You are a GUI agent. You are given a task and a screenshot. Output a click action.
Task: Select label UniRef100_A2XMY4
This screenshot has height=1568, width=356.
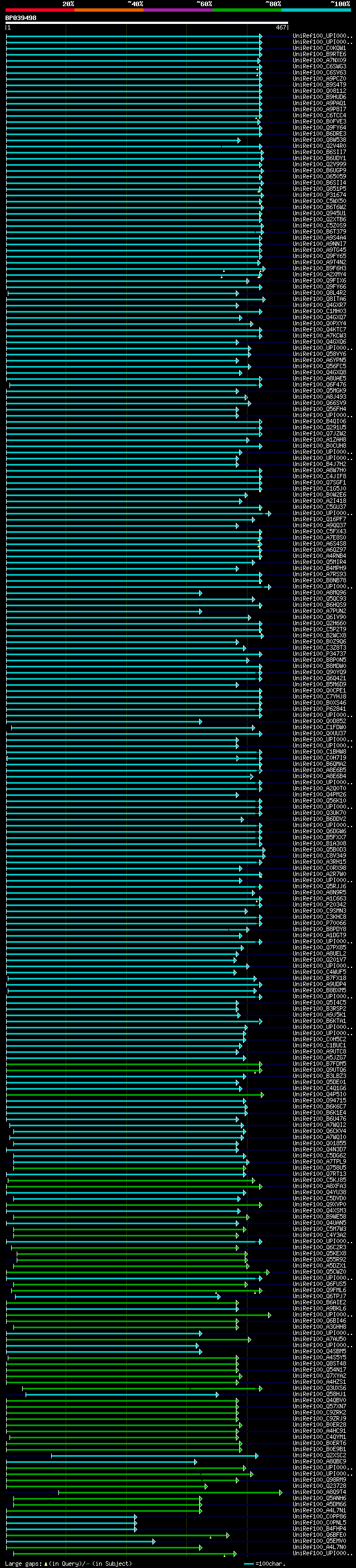click(319, 275)
